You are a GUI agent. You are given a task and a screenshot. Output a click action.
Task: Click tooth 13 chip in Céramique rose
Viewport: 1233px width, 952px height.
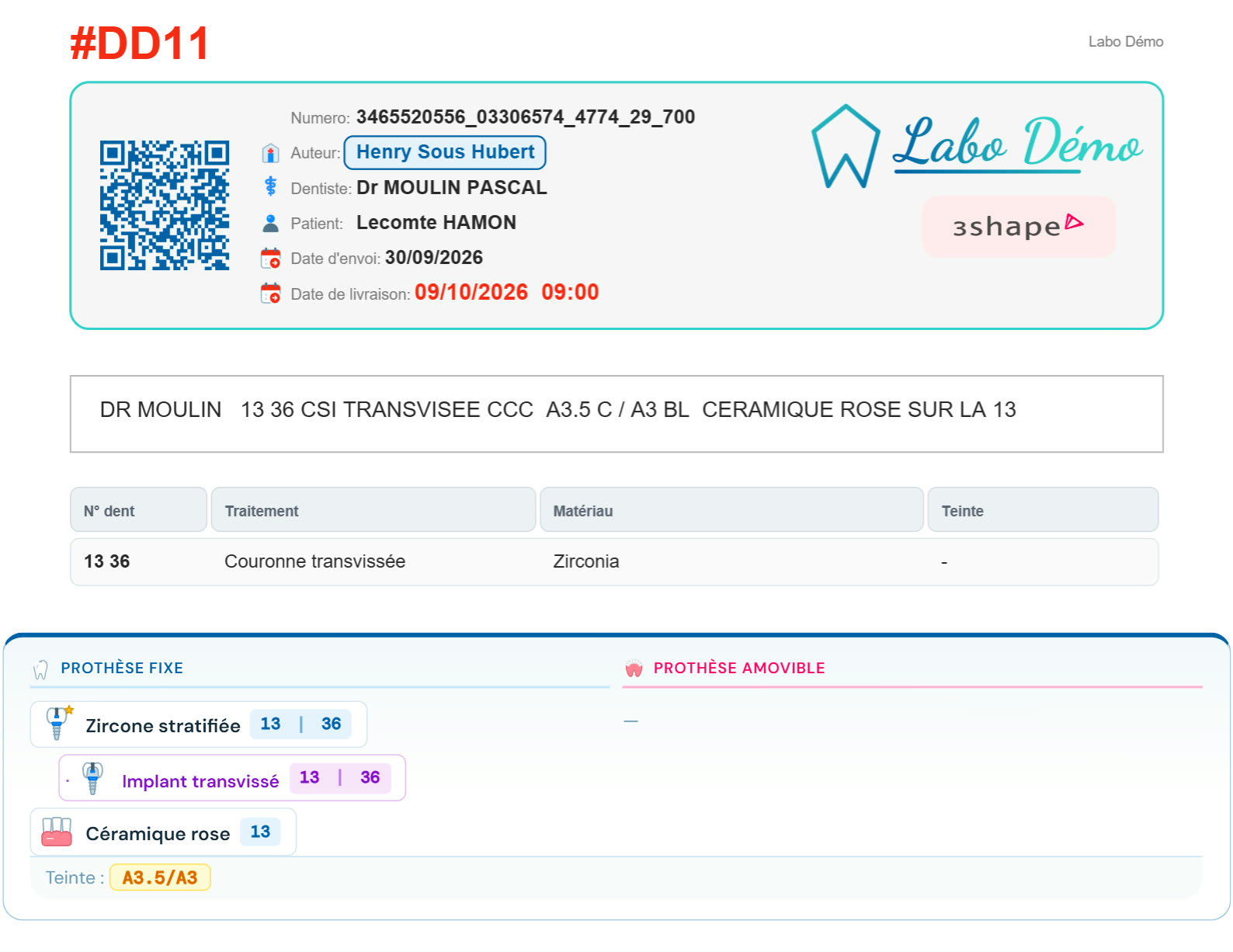(260, 832)
